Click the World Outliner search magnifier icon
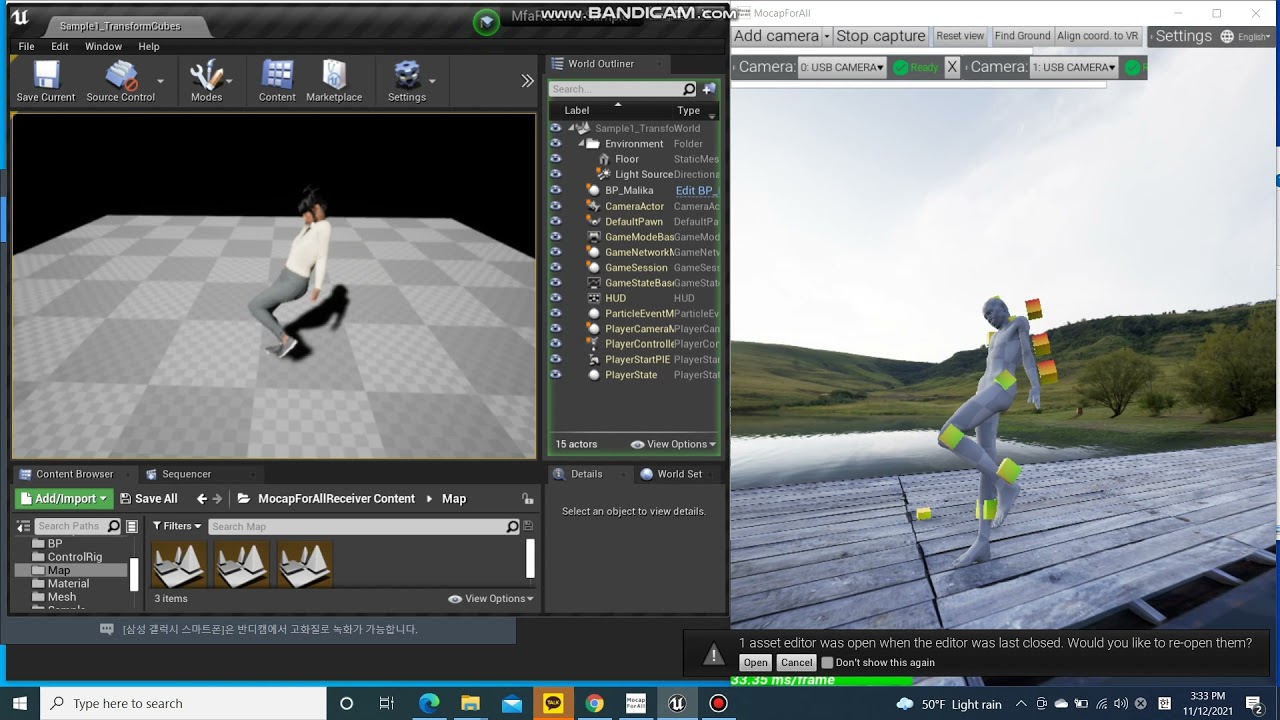This screenshot has width=1280, height=720. point(689,89)
